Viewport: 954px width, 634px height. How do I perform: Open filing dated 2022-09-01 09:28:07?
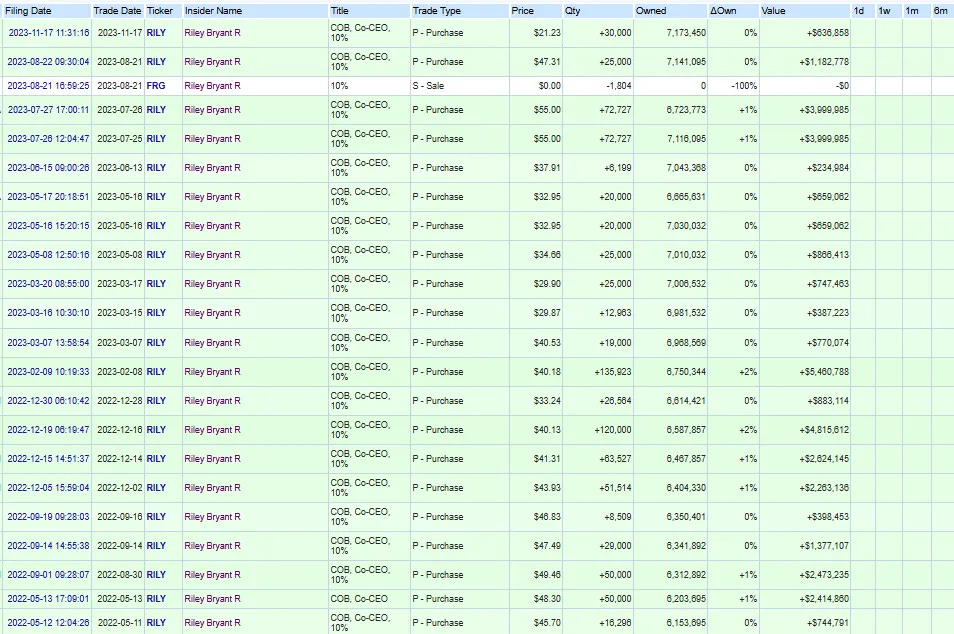click(x=49, y=574)
